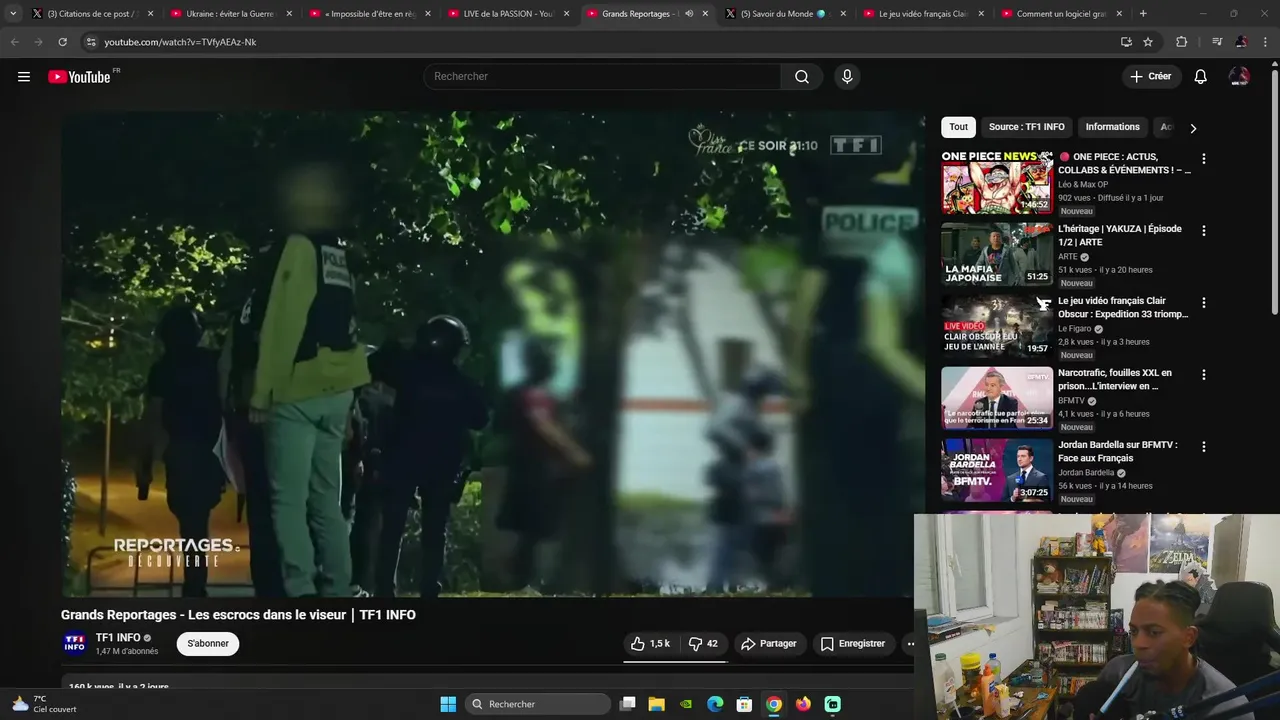Image resolution: width=1280 pixels, height=720 pixels.
Task: Open the Windows Start menu
Action: 448,704
